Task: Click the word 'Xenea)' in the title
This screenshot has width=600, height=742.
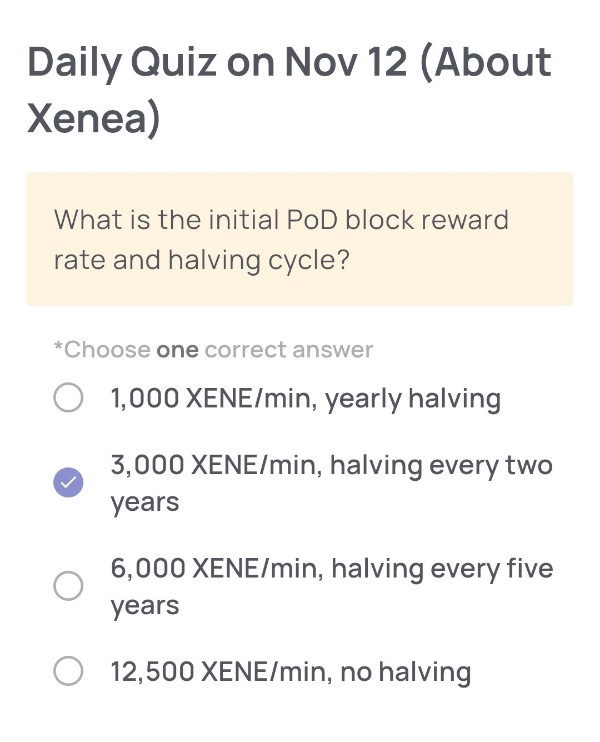Action: (x=93, y=117)
